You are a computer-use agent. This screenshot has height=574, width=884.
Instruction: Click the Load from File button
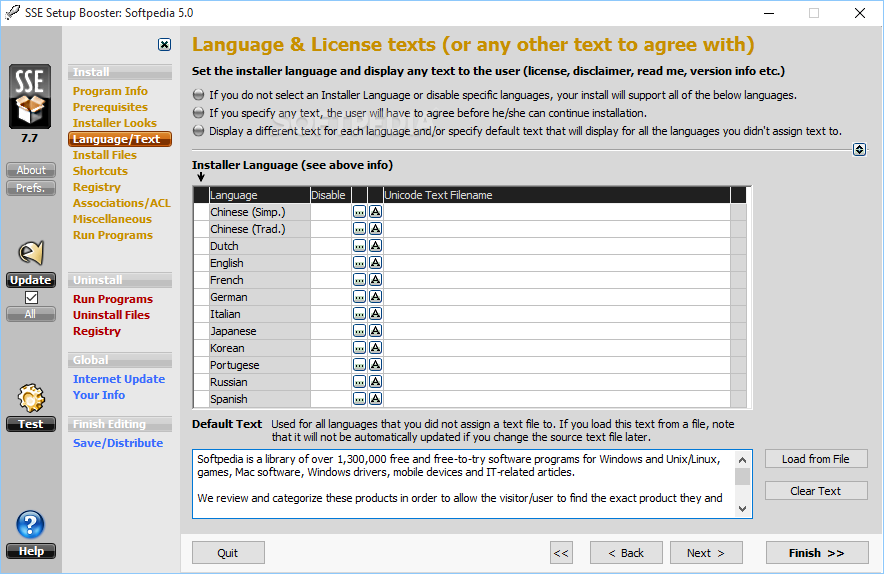[x=816, y=459]
